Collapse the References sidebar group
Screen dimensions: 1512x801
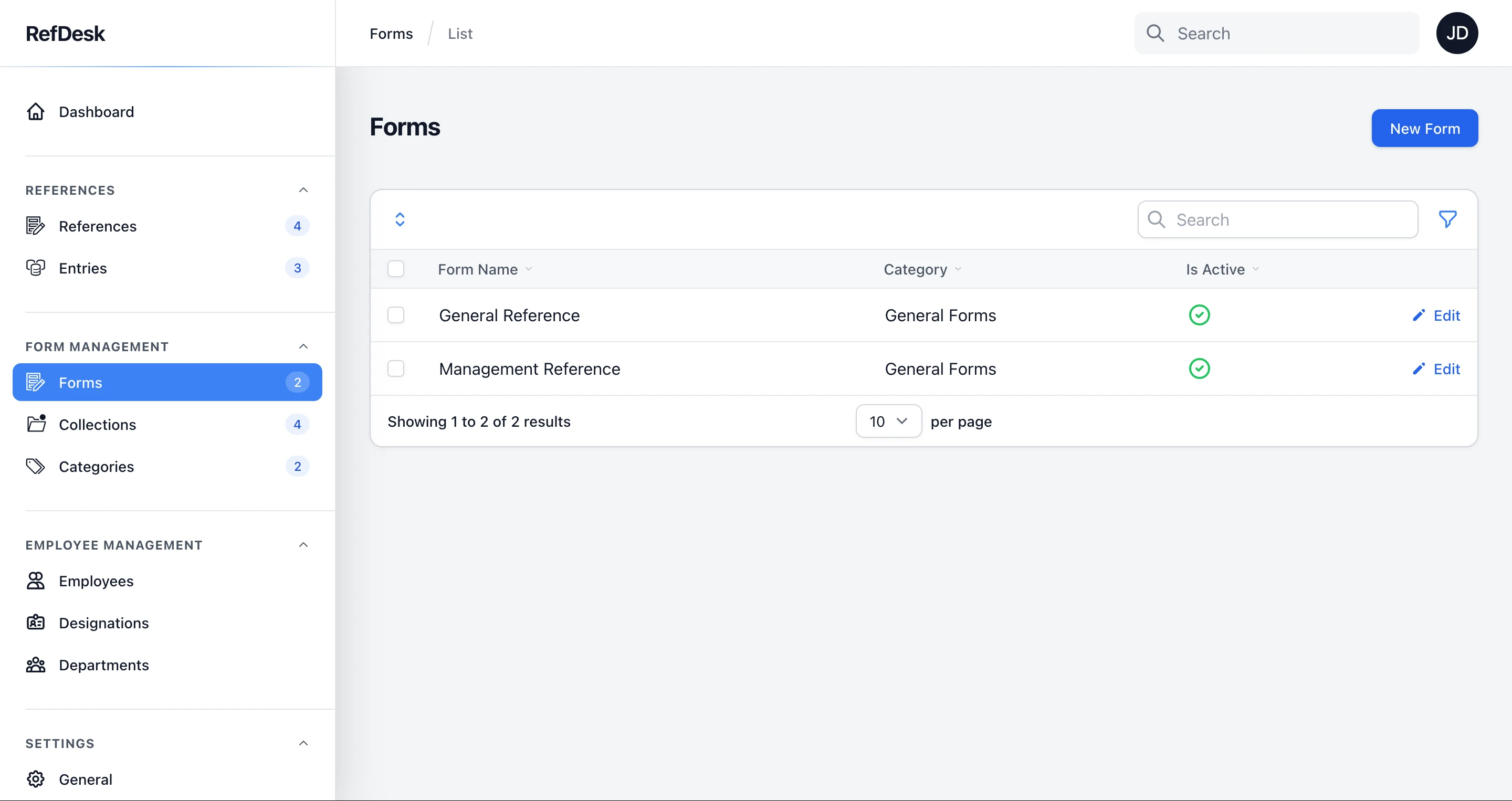303,190
